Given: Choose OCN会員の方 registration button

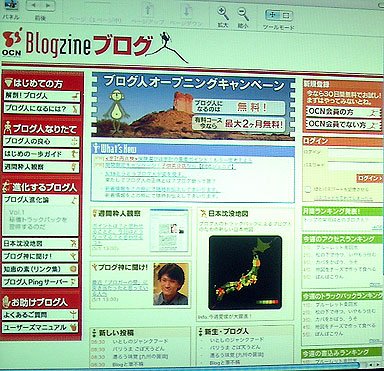Looking at the screenshot, I should coord(343,112).
